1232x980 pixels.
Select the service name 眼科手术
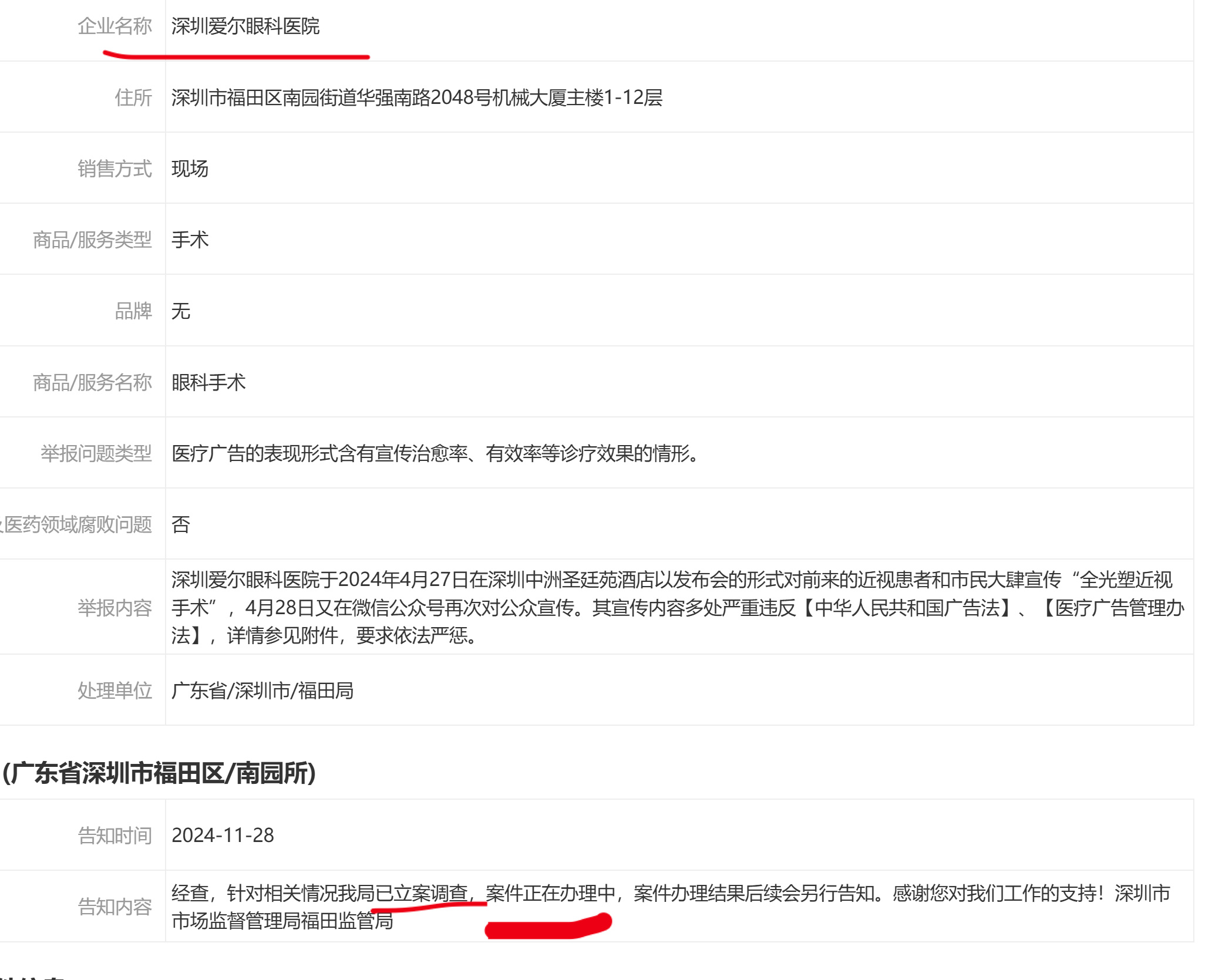(208, 383)
